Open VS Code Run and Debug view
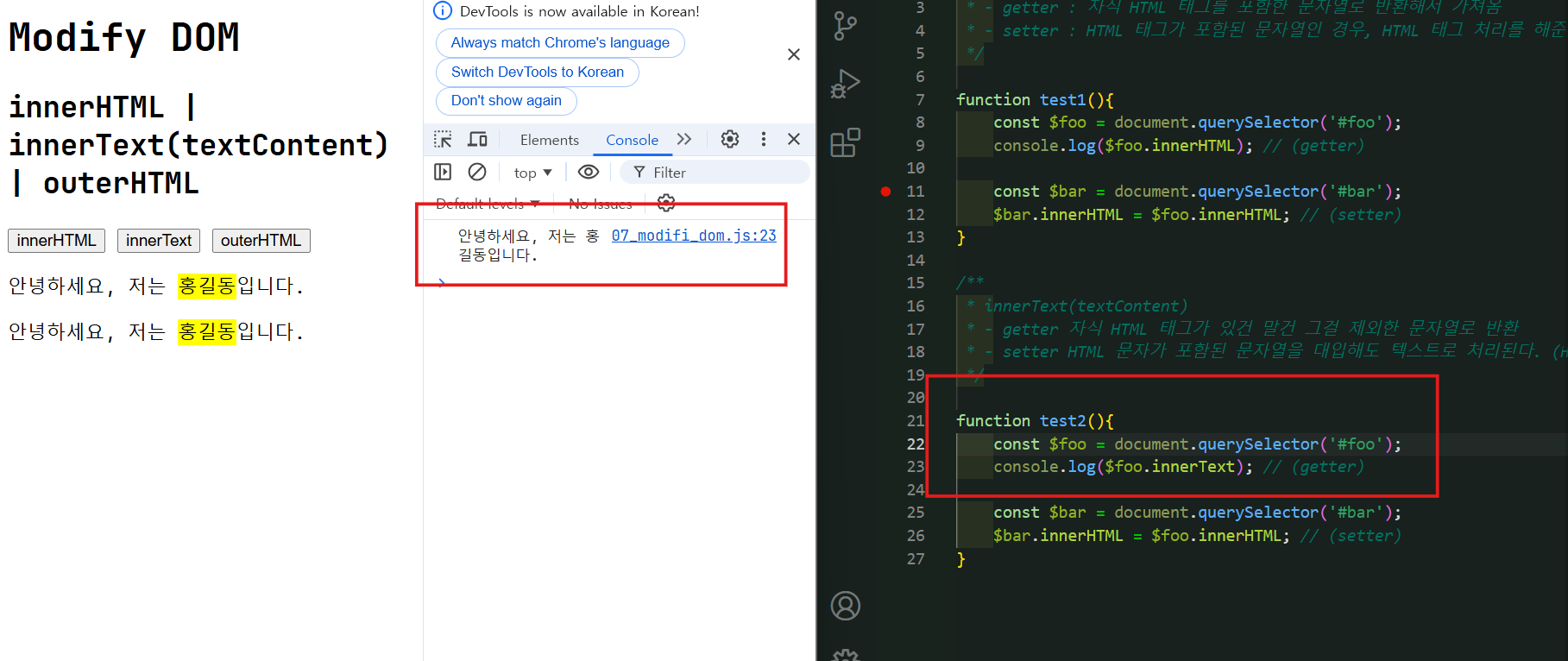The height and width of the screenshot is (661, 1568). click(x=846, y=84)
